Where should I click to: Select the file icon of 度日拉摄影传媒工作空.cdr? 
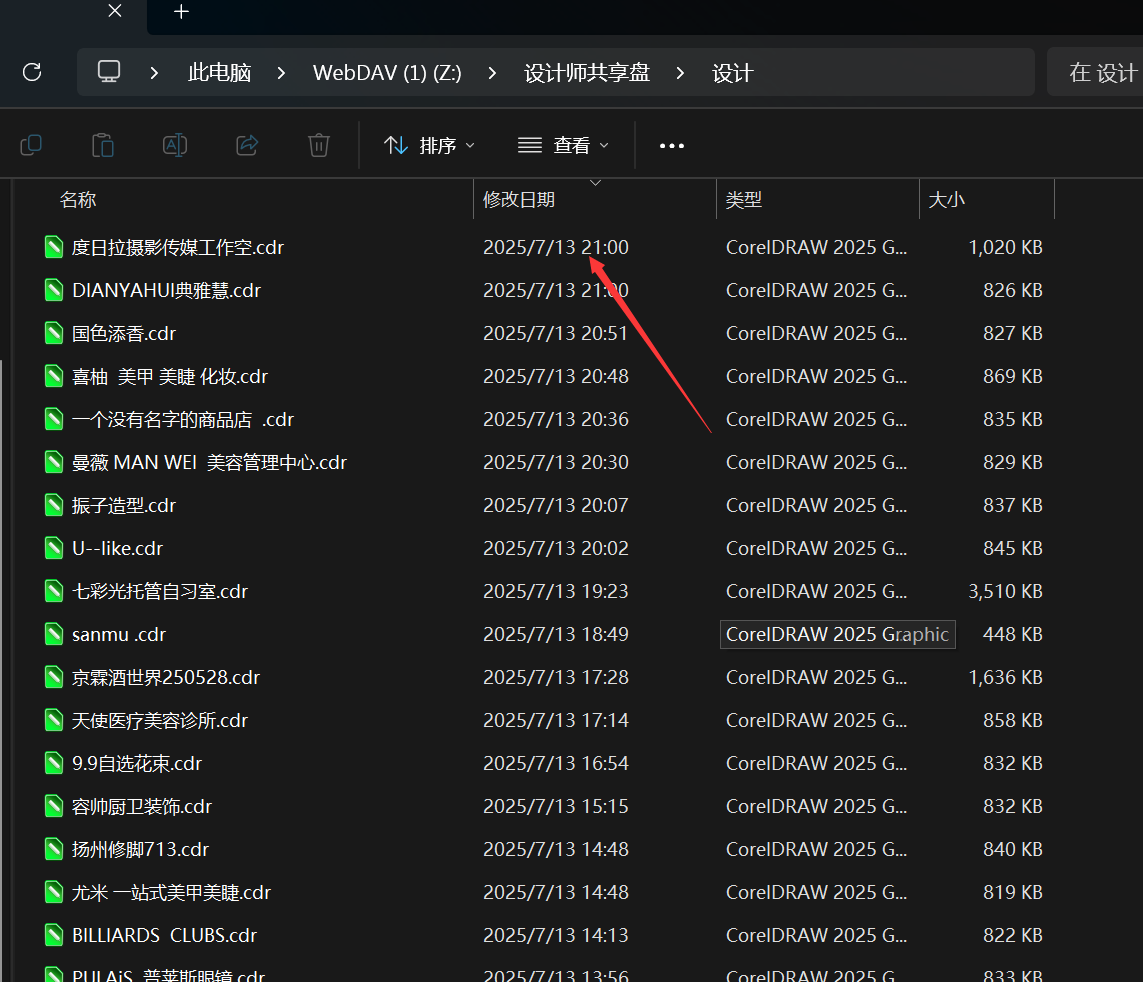point(54,247)
